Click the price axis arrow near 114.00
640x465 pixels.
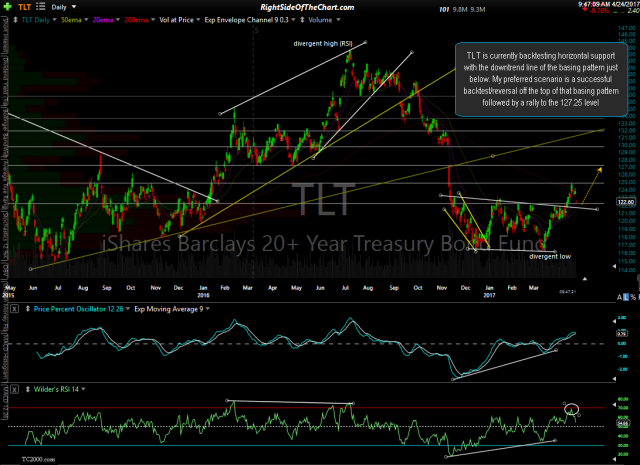coord(615,266)
